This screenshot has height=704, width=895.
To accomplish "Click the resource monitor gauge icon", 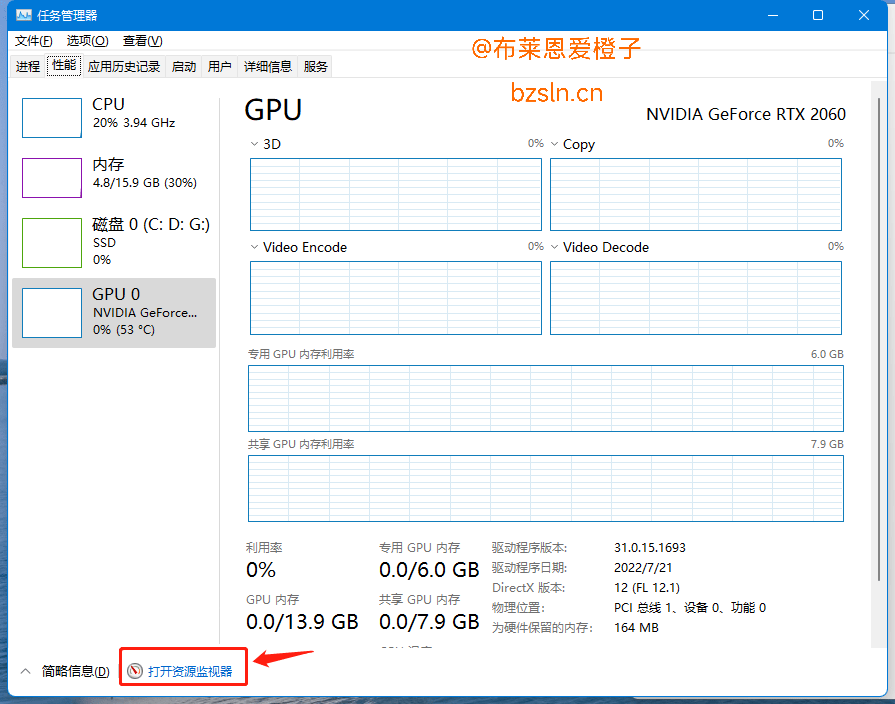I will coord(135,671).
